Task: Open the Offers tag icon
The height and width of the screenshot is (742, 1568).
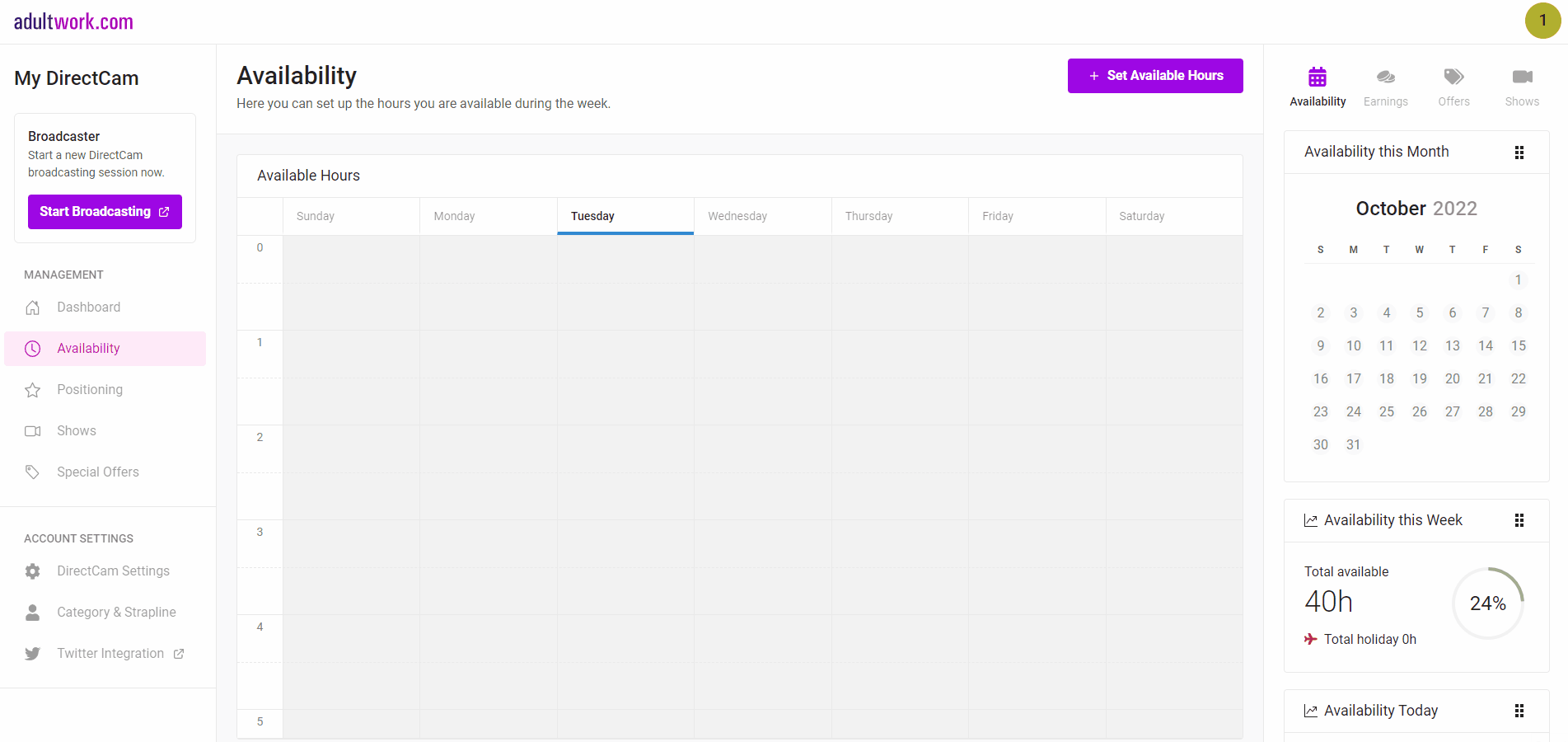Action: [1453, 77]
